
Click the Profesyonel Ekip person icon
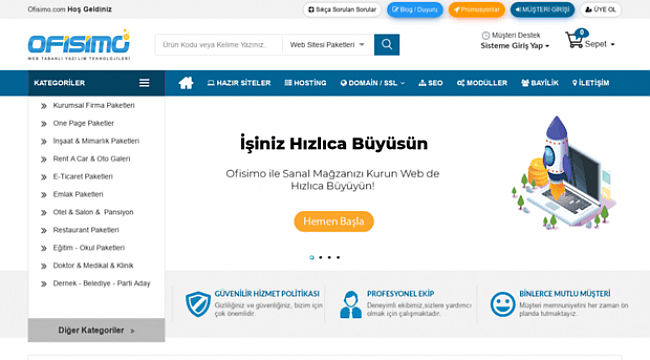351,304
